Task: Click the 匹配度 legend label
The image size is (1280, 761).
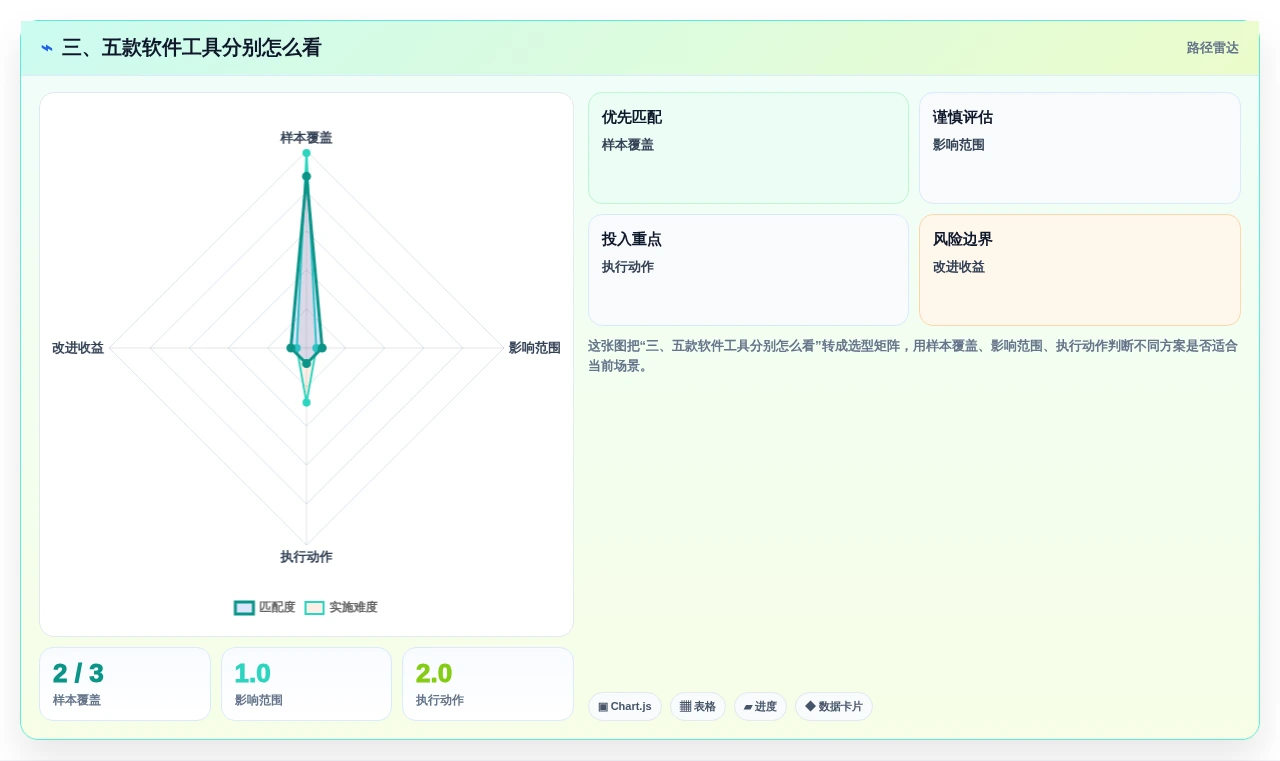Action: pos(277,607)
